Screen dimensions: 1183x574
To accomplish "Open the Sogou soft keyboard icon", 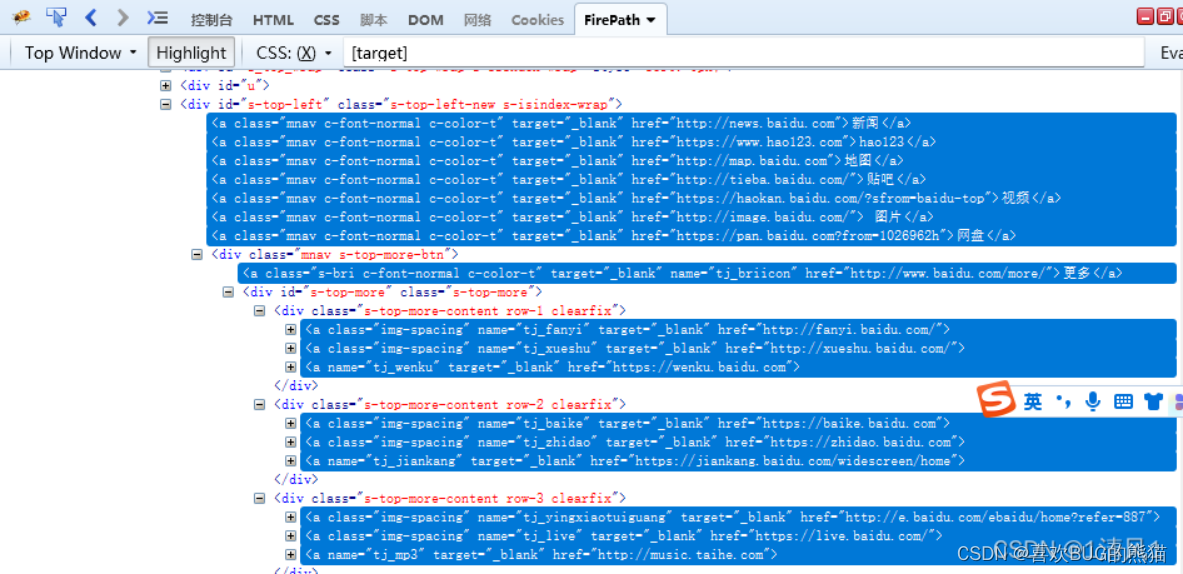I will [1123, 401].
